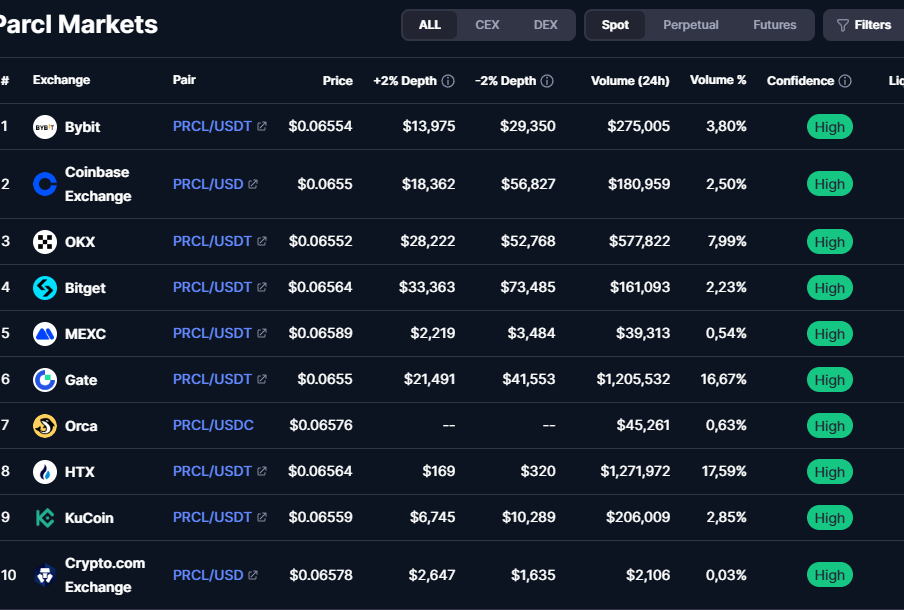
Task: Click Gate's $1,205,532 volume value
Action: tap(633, 379)
